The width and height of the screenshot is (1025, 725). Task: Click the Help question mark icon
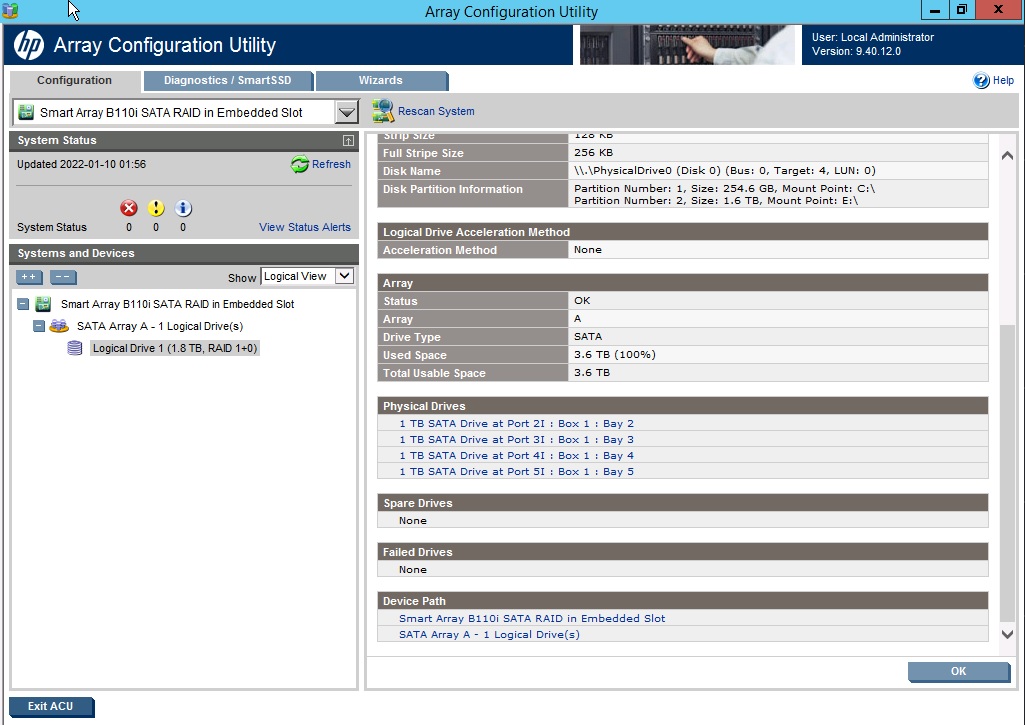tap(981, 80)
